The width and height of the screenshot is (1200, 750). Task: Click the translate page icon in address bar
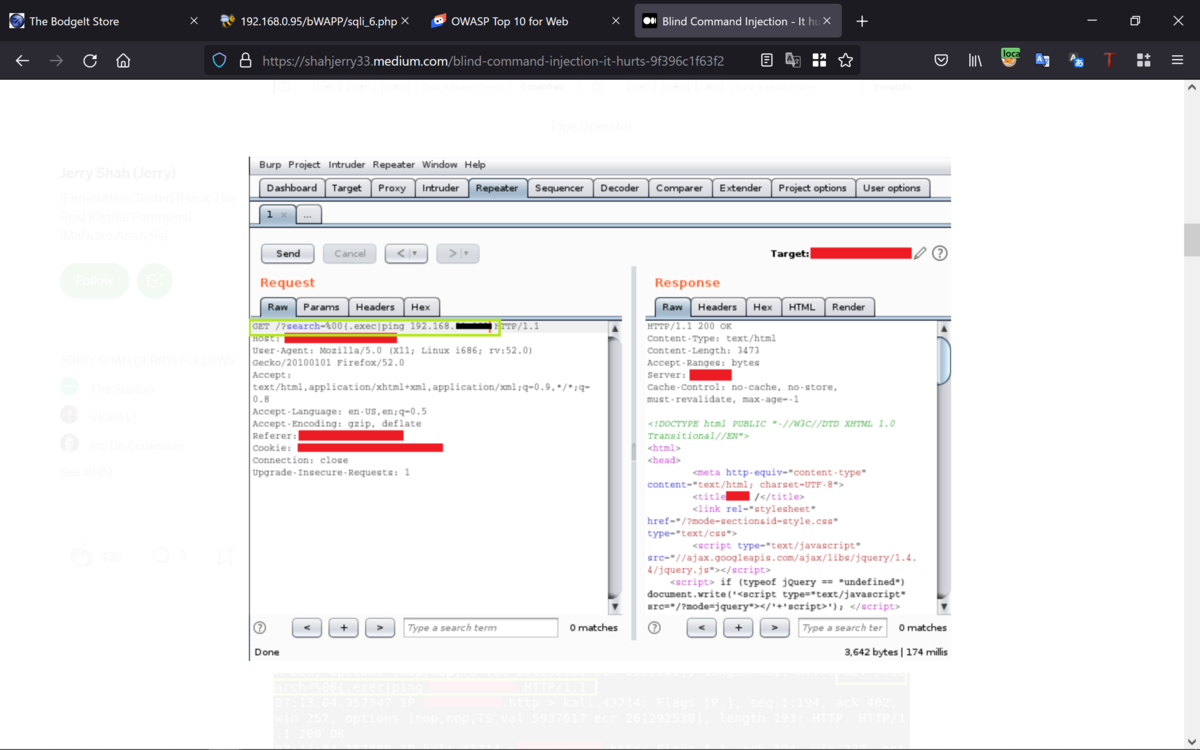(x=793, y=61)
